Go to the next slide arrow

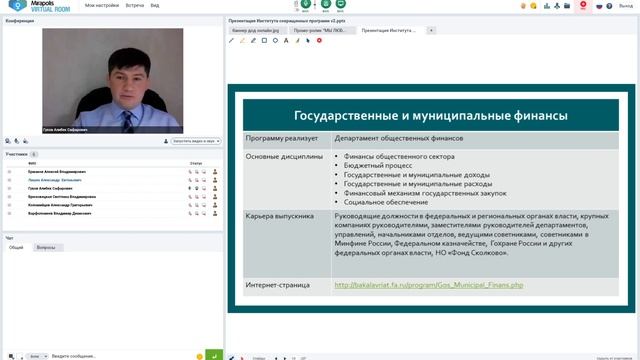click(x=285, y=358)
